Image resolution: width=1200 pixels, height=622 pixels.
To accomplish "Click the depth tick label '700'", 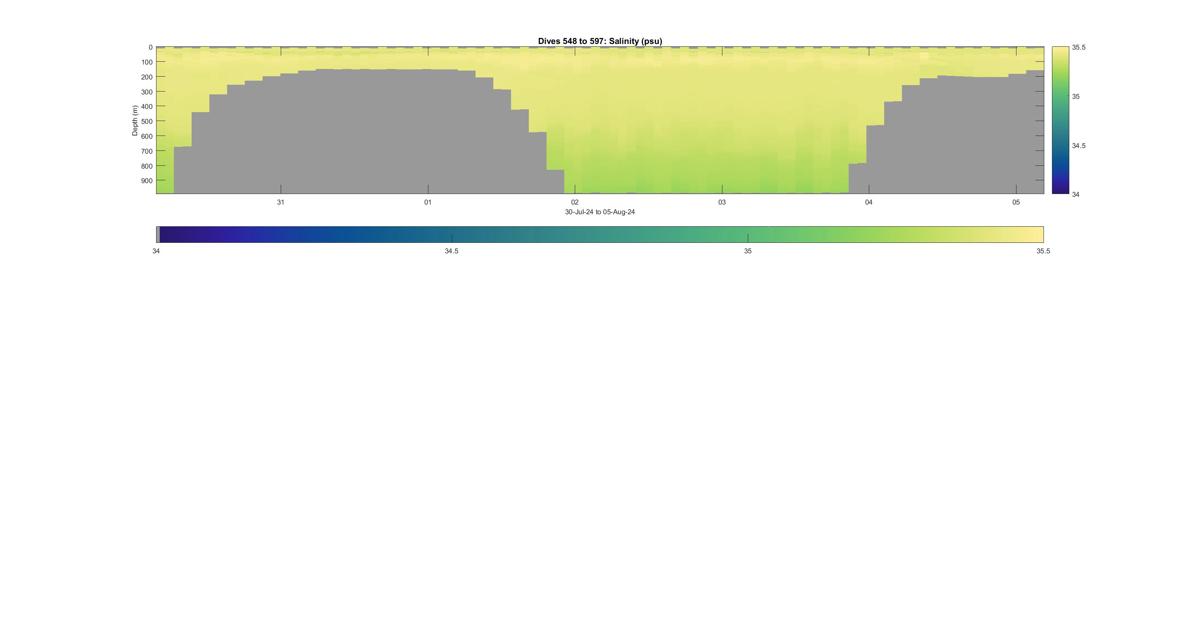I will [146, 151].
